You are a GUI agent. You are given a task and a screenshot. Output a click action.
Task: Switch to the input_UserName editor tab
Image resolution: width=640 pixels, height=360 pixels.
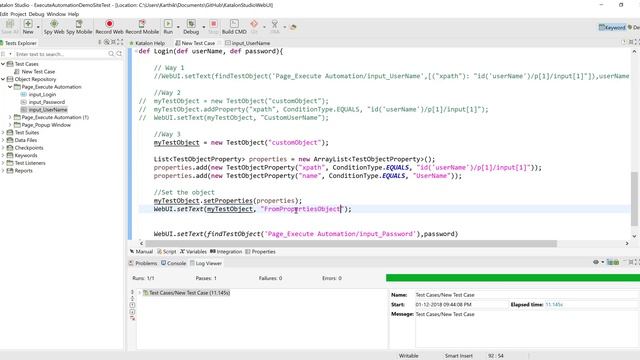pyautogui.click(x=247, y=43)
